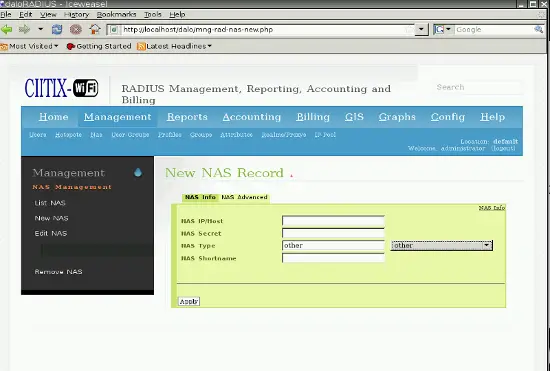This screenshot has height=371, width=550.
Task: Go to the browser Home icon
Action: 95,29
